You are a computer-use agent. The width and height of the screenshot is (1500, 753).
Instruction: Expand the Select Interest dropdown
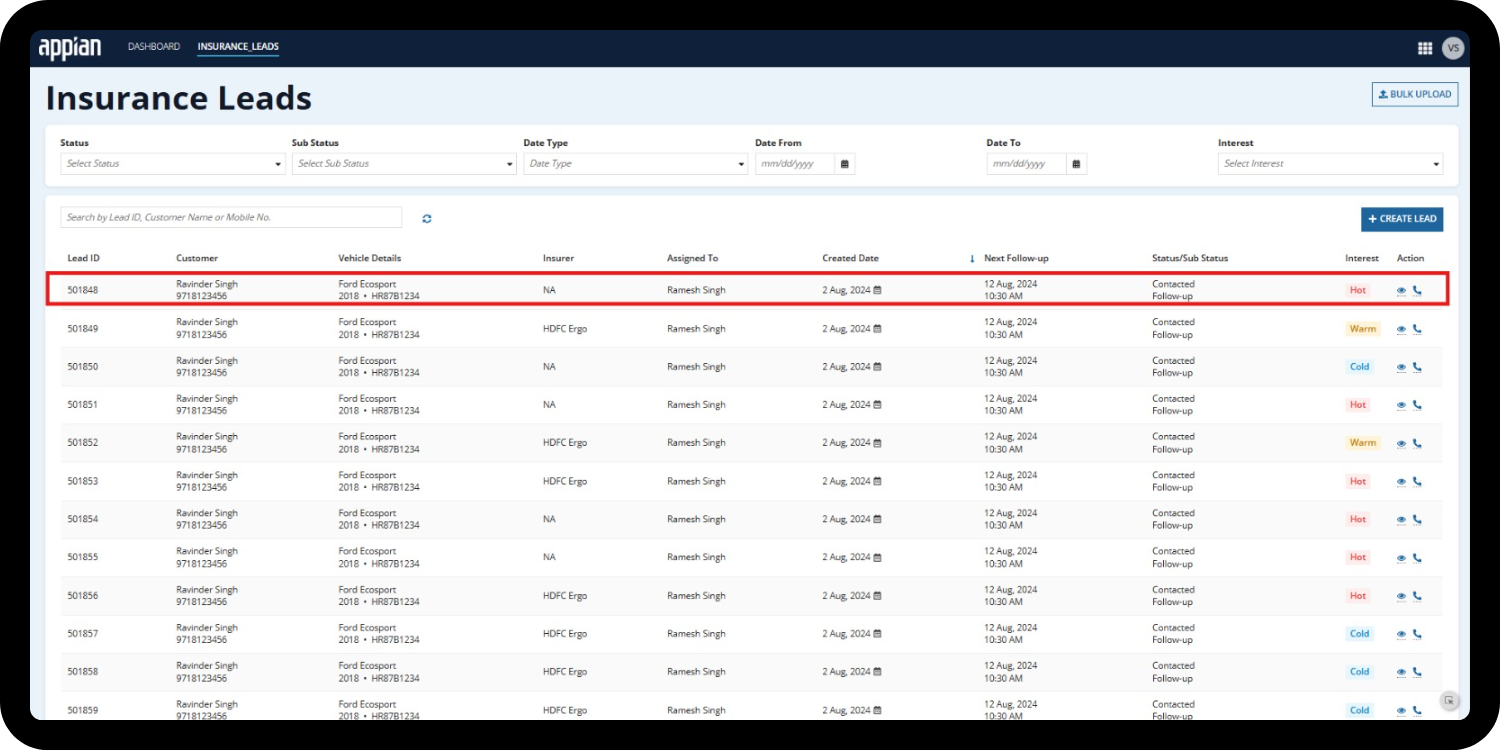[1330, 164]
